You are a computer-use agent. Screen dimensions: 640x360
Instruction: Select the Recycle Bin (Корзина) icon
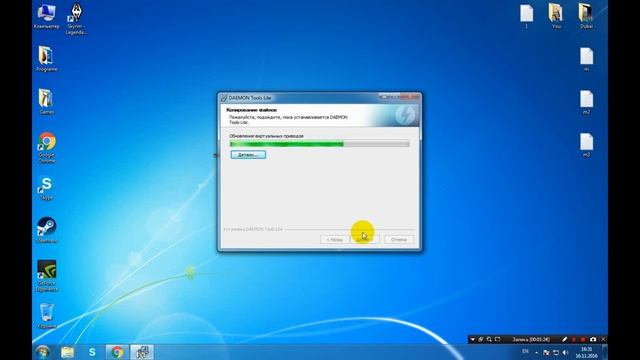point(47,316)
